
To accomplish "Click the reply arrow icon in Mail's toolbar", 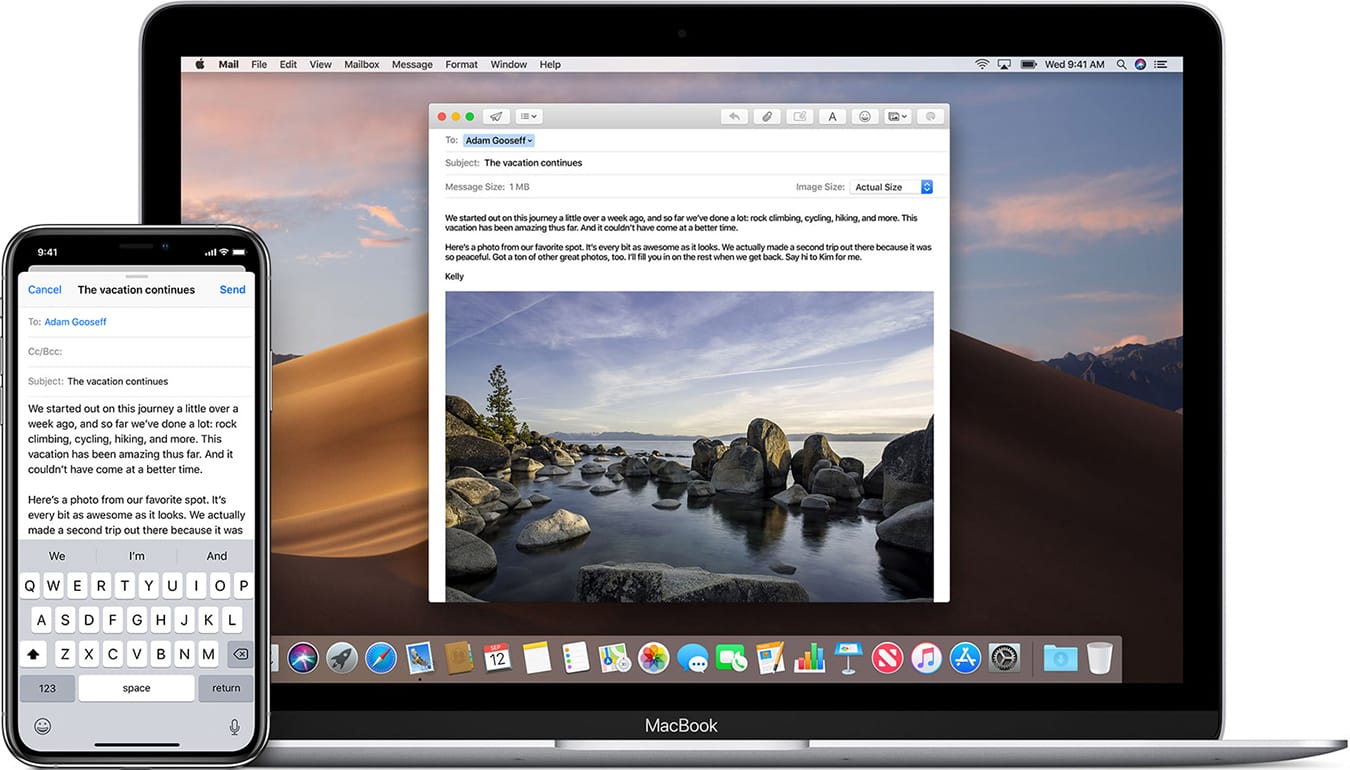I will [x=734, y=116].
